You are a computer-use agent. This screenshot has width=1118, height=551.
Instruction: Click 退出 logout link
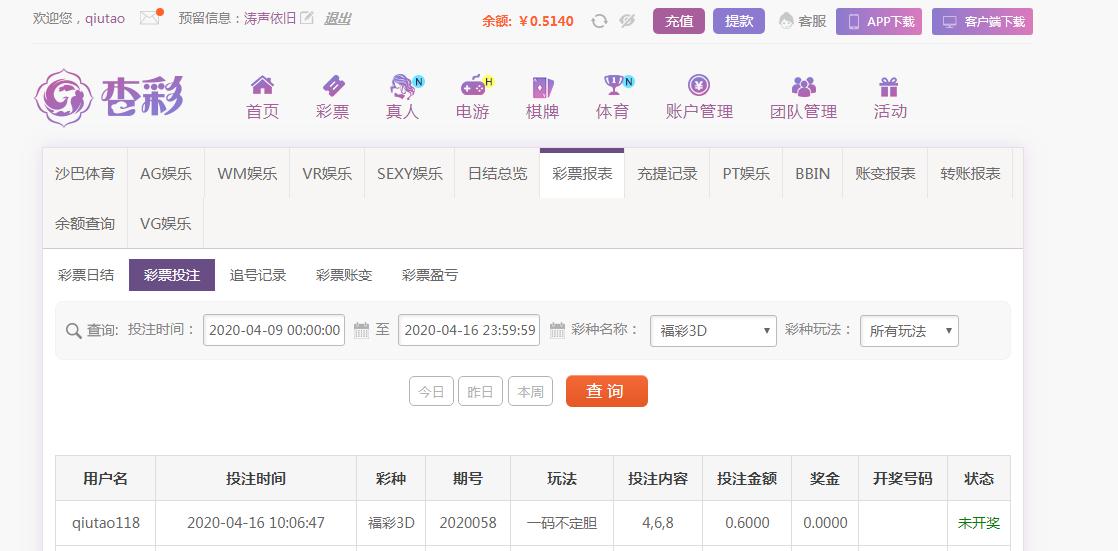coord(337,19)
